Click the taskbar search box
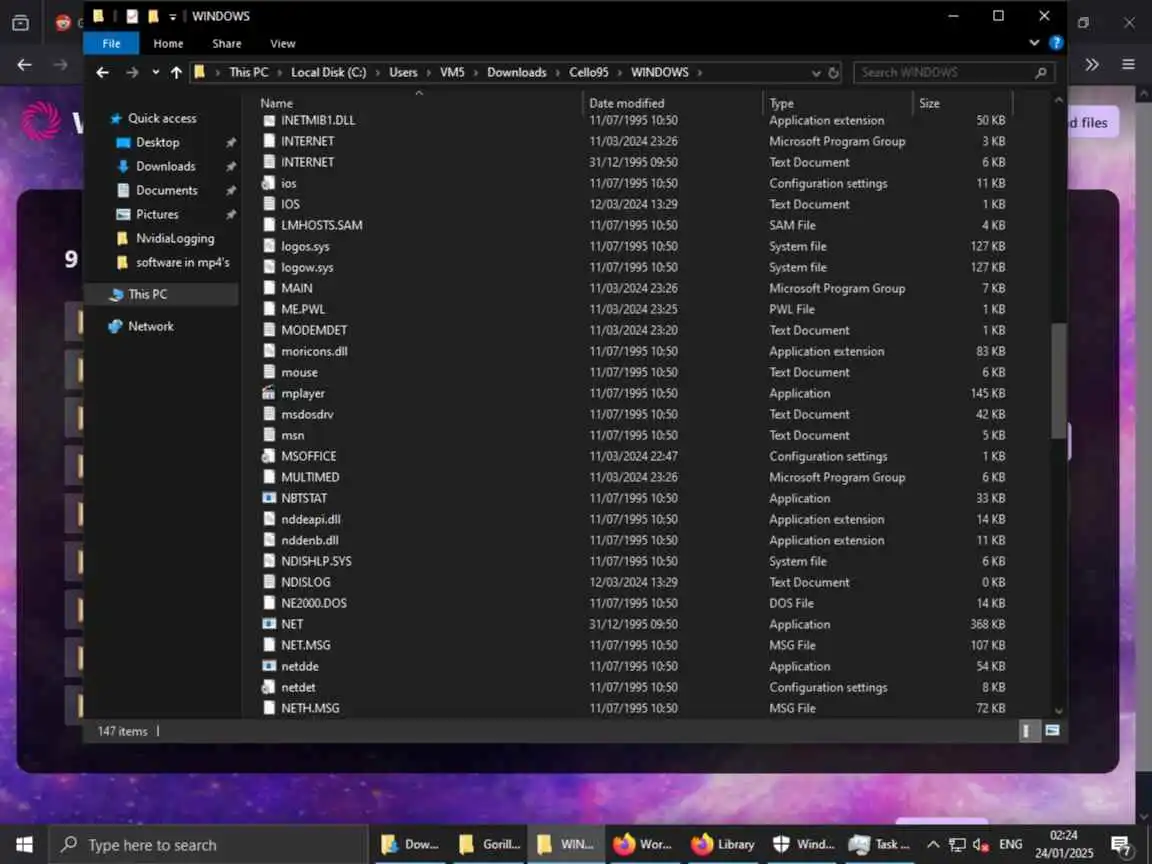Screen dimensions: 1152x864 click(208, 845)
